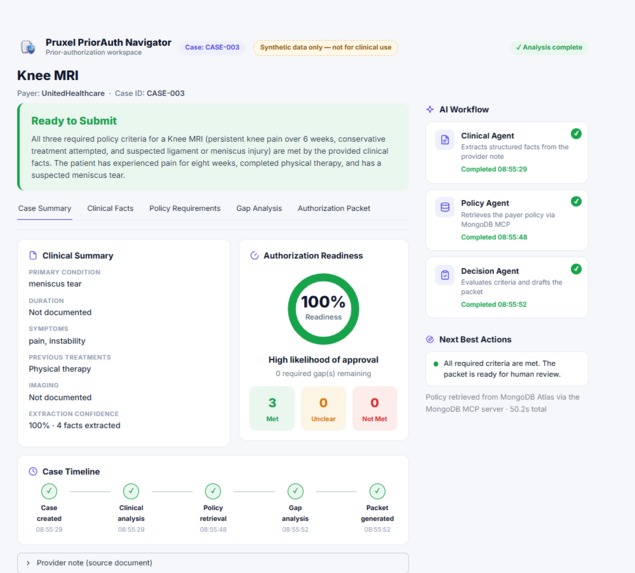Click the All required criteria are met message
The height and width of the screenshot is (573, 635).
(x=502, y=369)
